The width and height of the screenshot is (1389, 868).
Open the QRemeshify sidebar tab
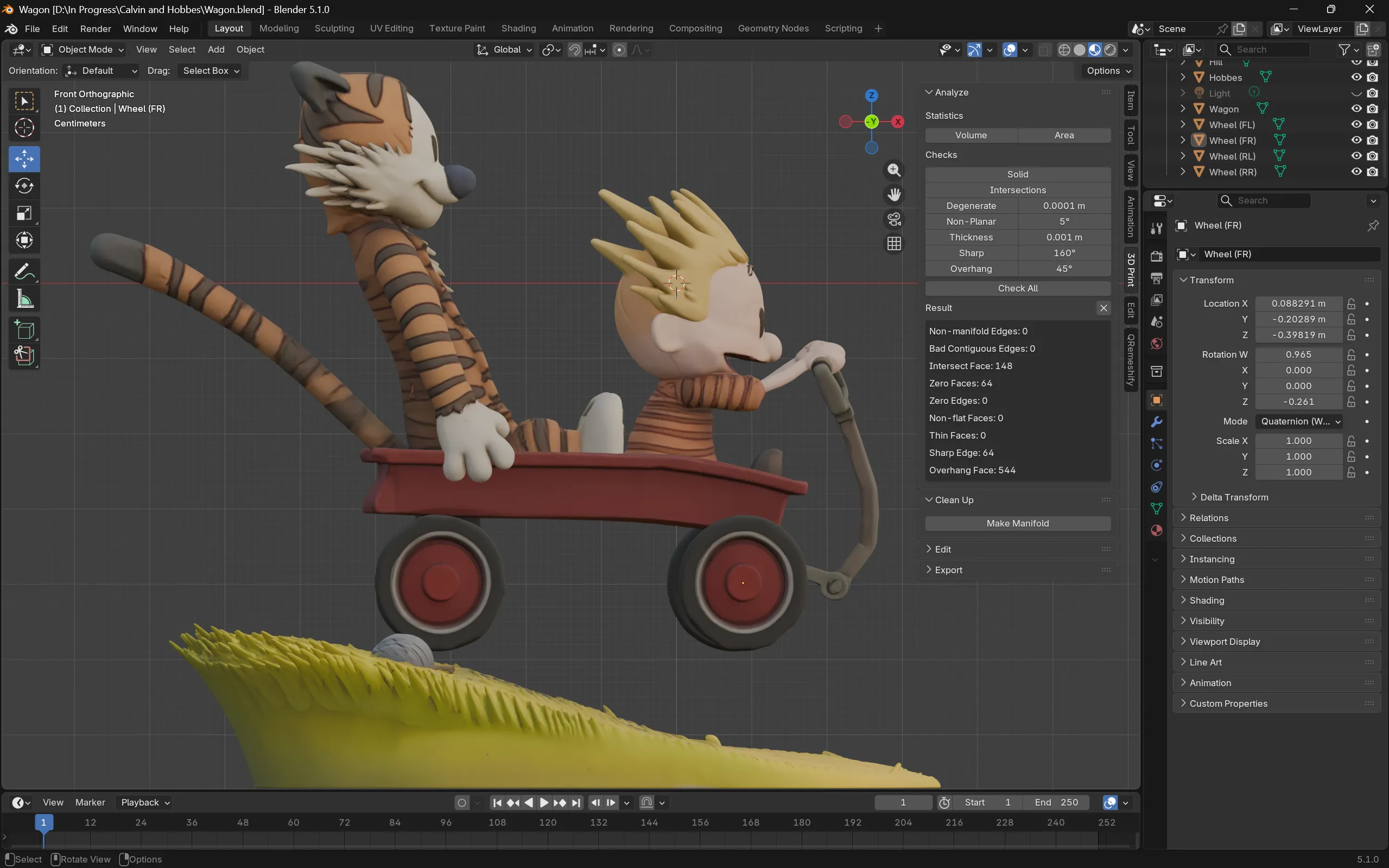(x=1131, y=359)
